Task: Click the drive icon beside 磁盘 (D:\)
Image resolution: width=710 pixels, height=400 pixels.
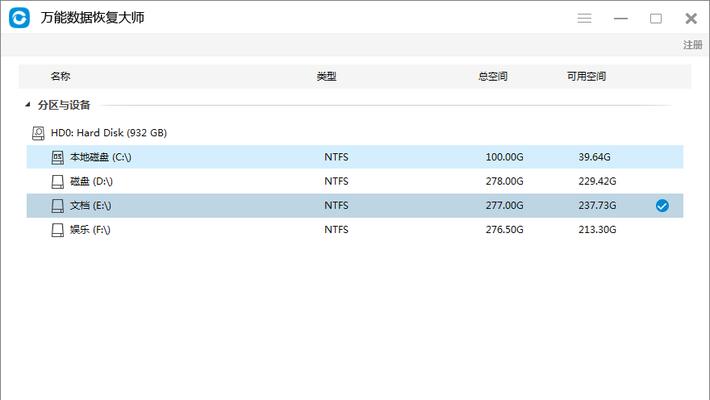Action: point(58,182)
